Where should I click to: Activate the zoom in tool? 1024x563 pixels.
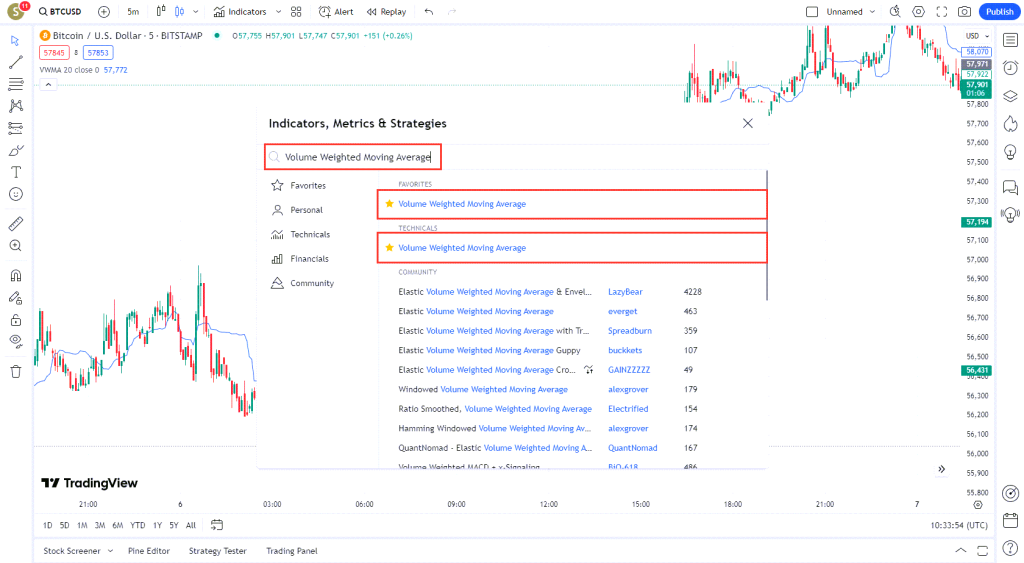[x=16, y=246]
